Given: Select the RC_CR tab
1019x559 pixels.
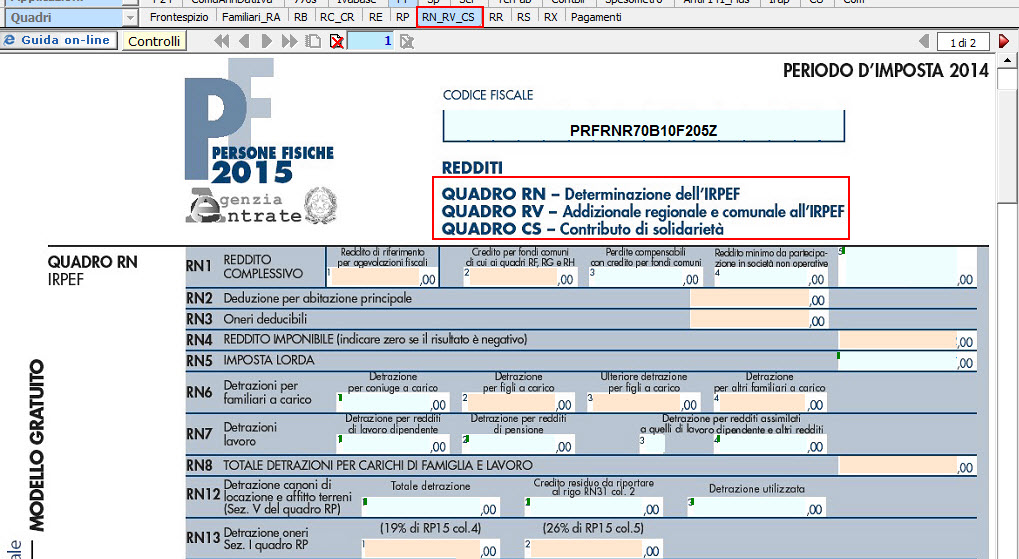Looking at the screenshot, I should [338, 17].
